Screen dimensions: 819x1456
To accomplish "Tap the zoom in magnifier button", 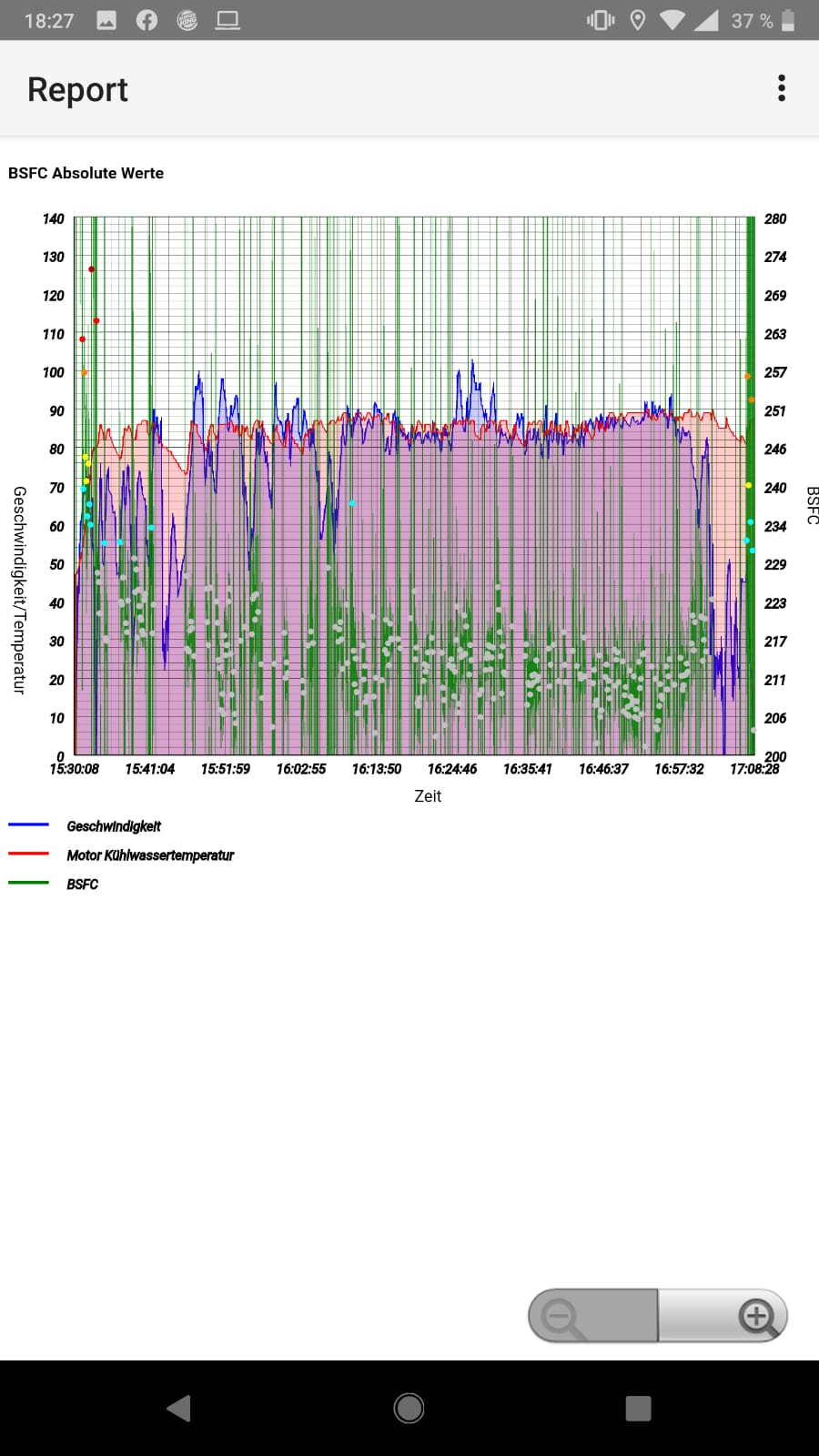I will tap(723, 1316).
